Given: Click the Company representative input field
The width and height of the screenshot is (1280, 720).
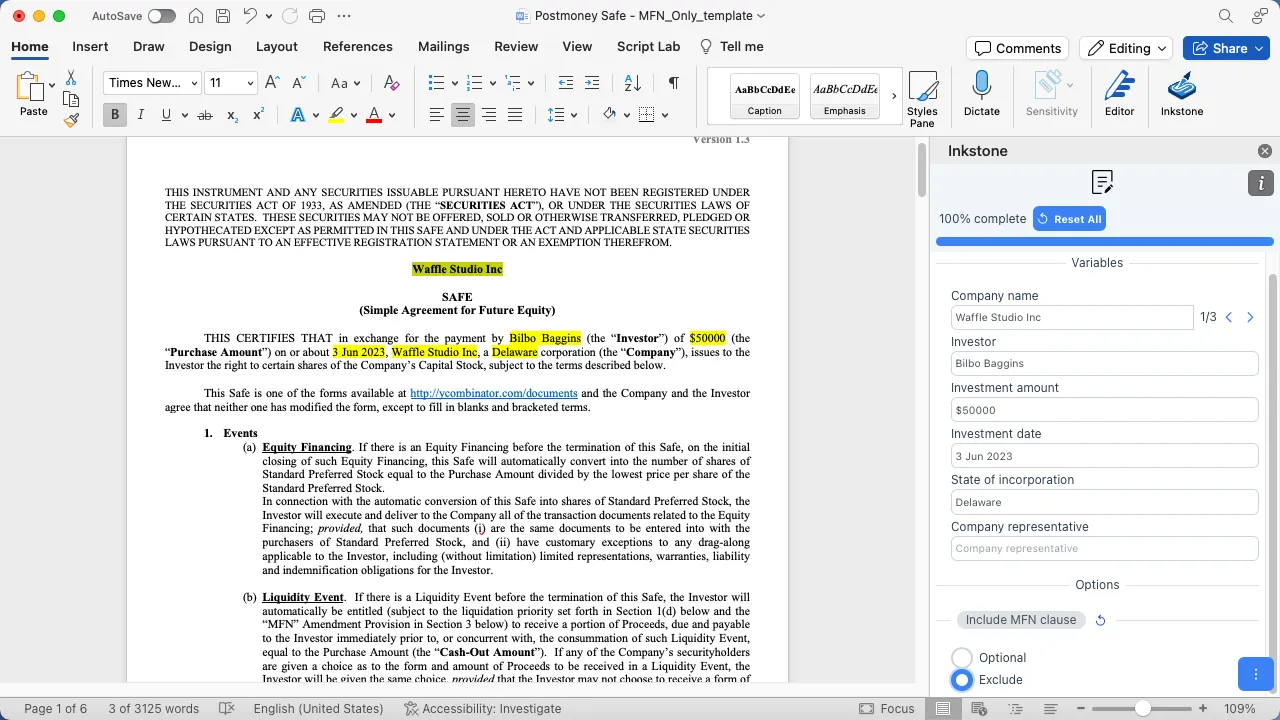Looking at the screenshot, I should (x=1104, y=548).
